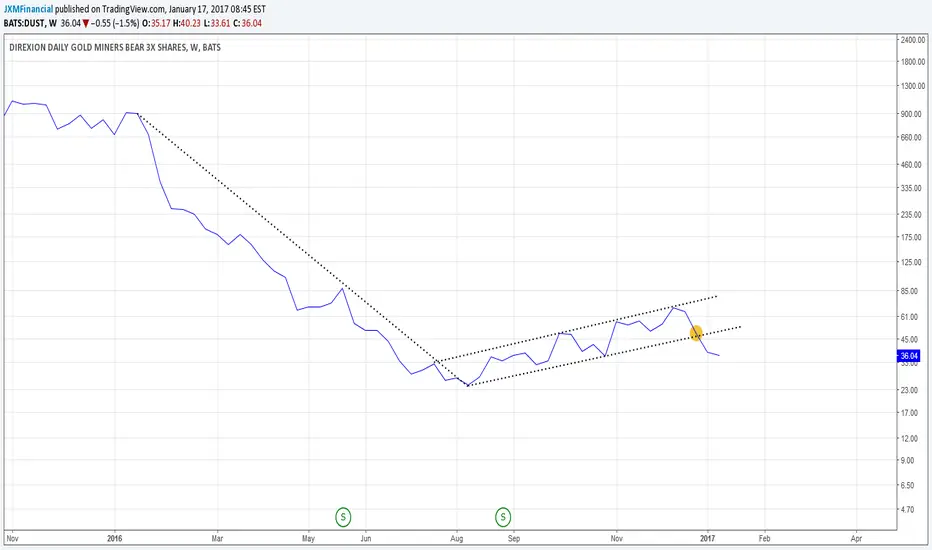932x550 pixels.
Task: Click the −0.55 (−1.5%) change value
Action: [115, 23]
